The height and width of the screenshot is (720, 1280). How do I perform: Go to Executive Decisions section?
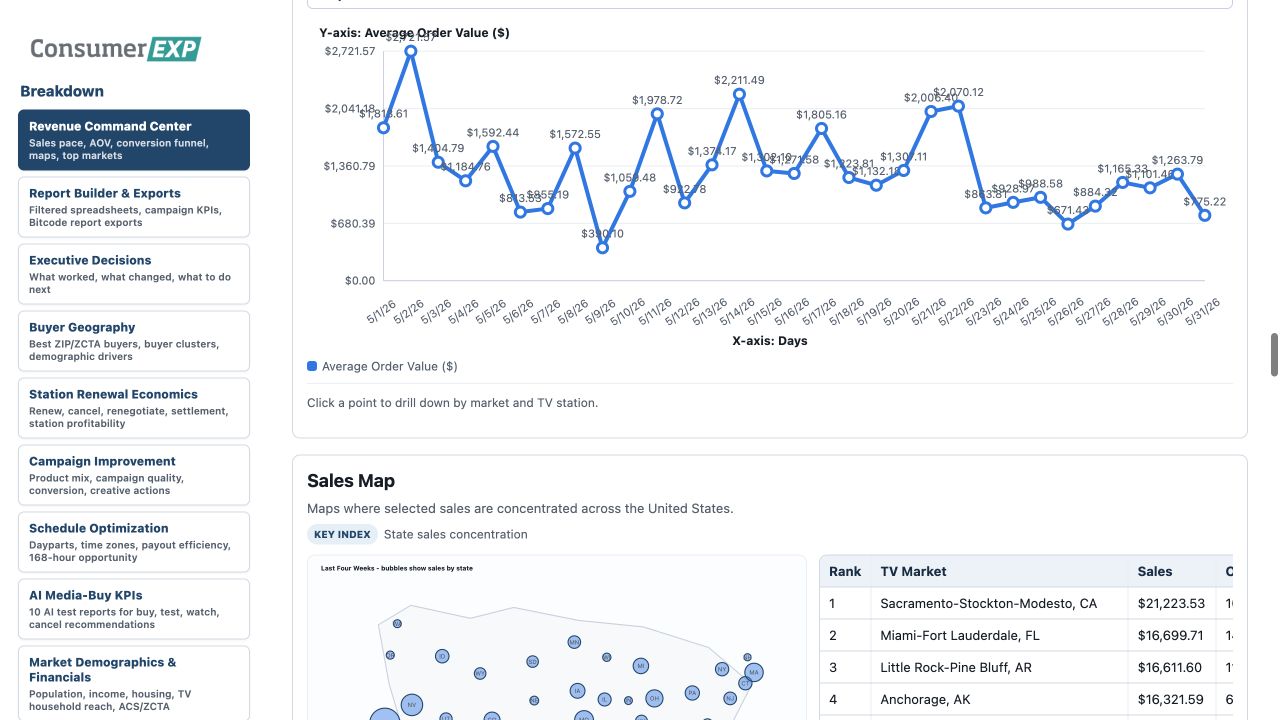click(x=134, y=274)
